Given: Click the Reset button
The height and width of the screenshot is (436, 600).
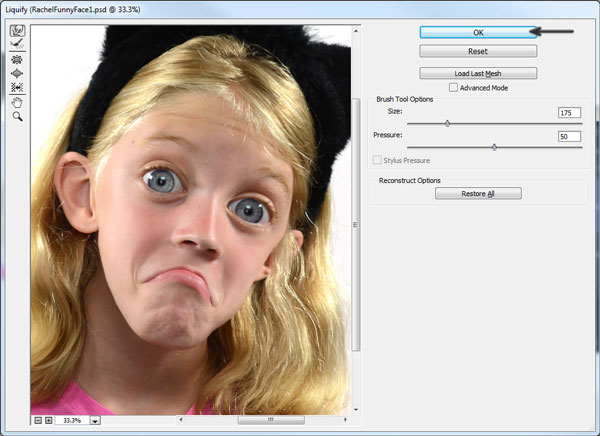Looking at the screenshot, I should point(478,51).
